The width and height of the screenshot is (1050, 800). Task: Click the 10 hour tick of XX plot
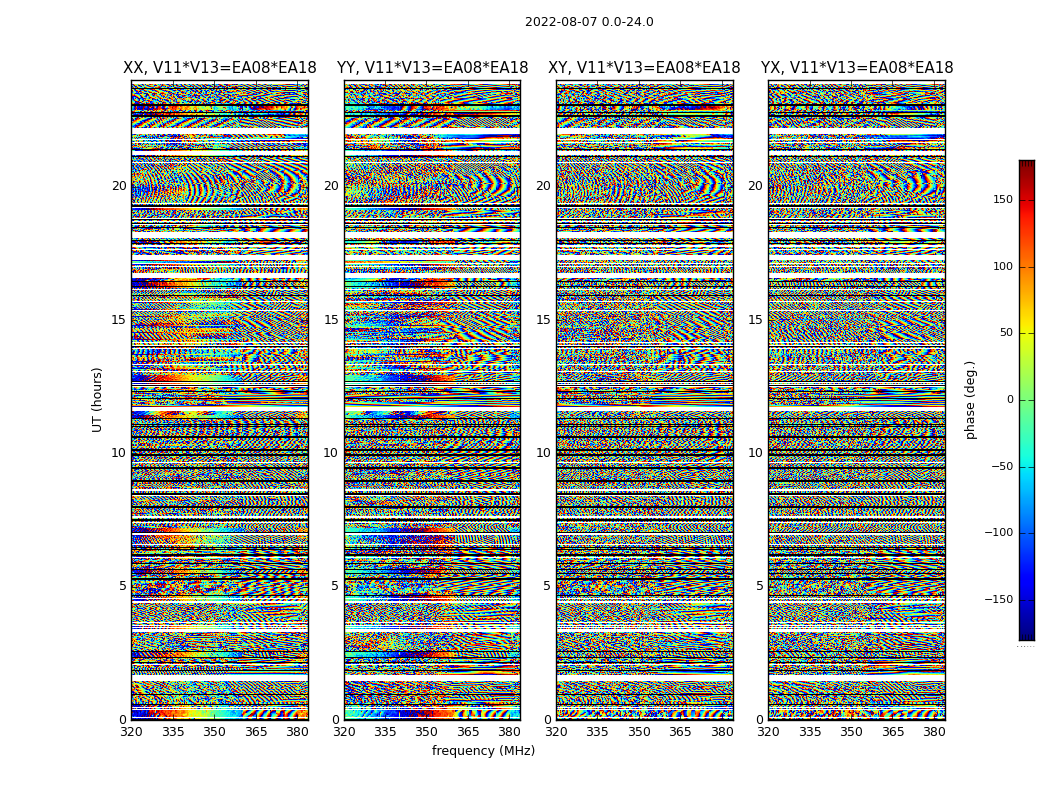click(119, 453)
